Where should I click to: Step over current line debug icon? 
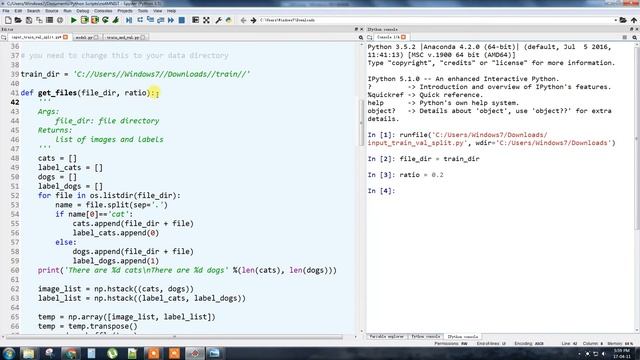(140, 20)
